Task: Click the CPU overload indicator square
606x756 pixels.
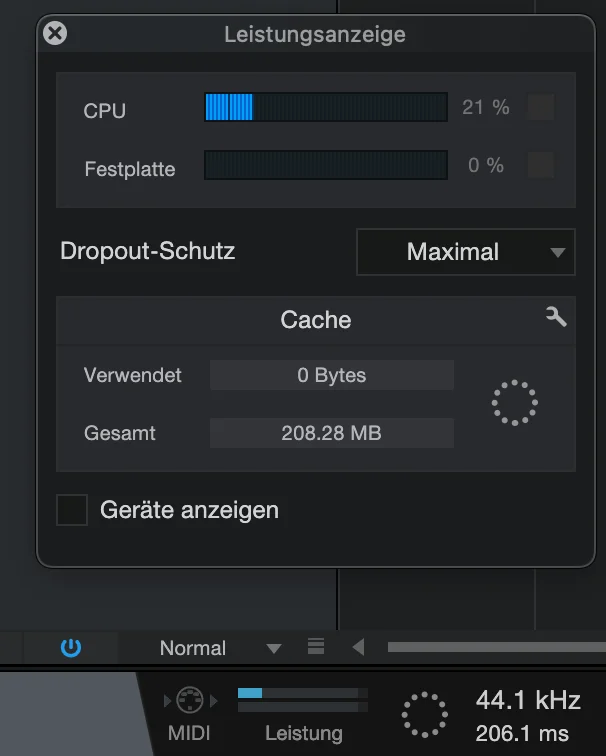Action: pos(541,107)
